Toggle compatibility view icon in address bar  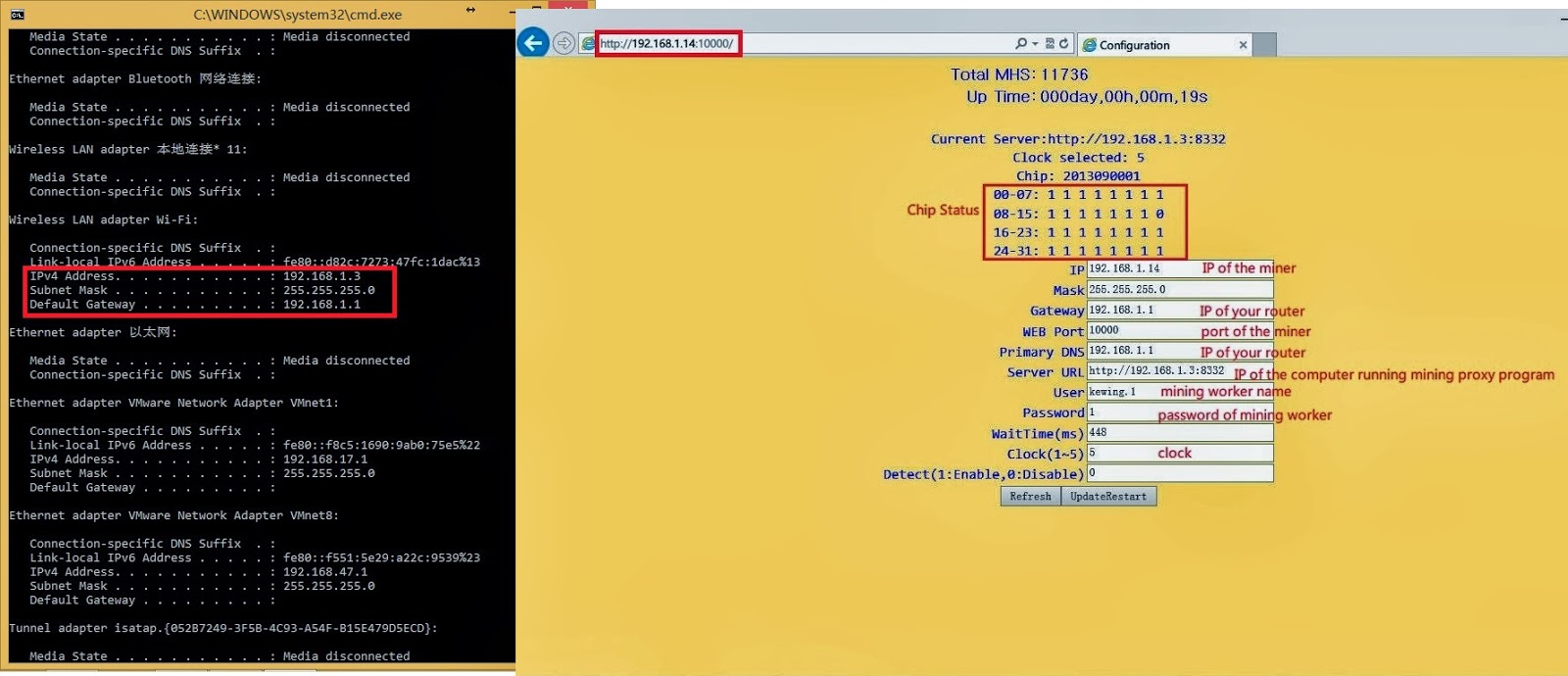point(1050,43)
